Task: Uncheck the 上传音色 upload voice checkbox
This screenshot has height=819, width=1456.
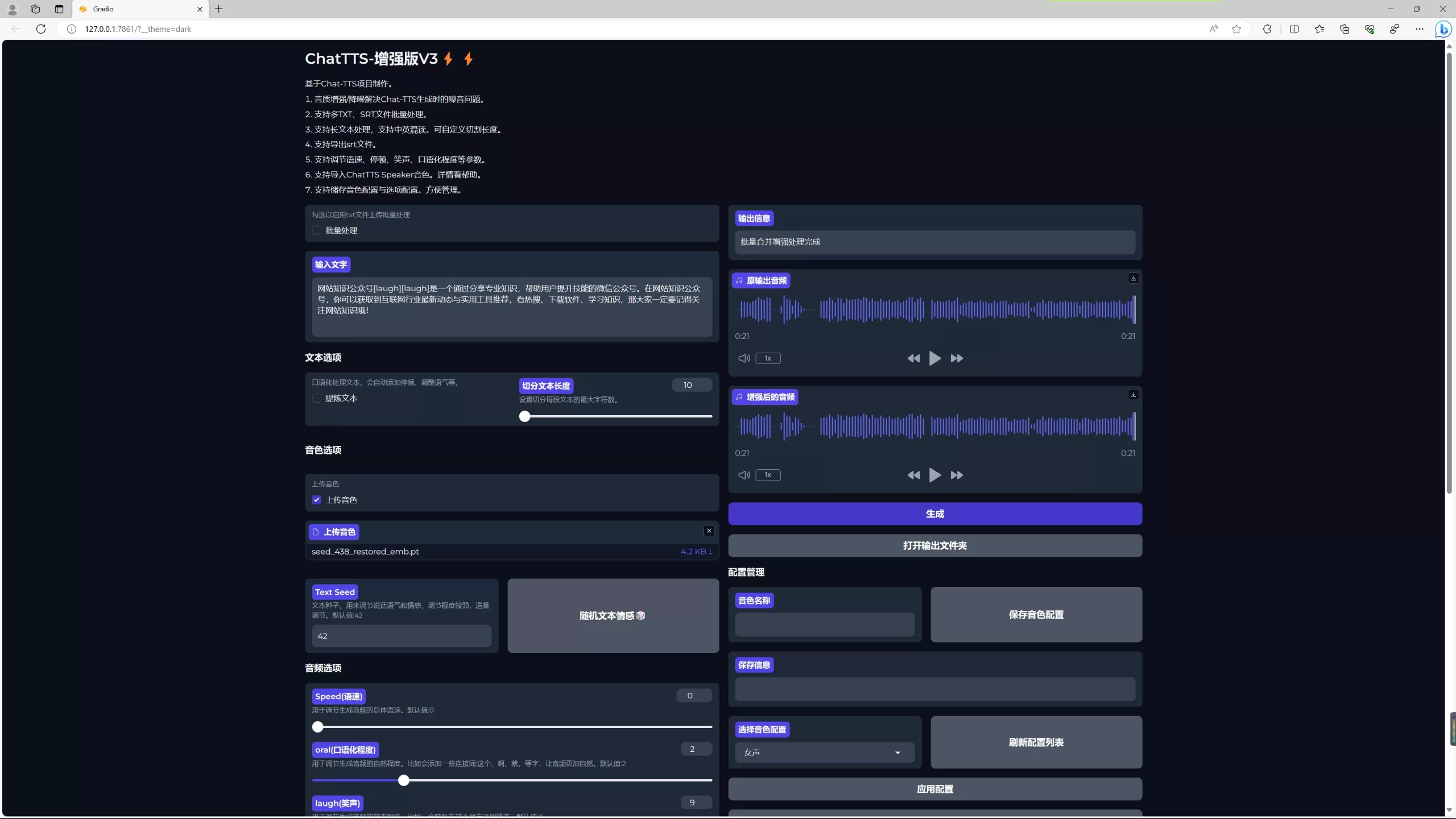Action: [x=317, y=500]
